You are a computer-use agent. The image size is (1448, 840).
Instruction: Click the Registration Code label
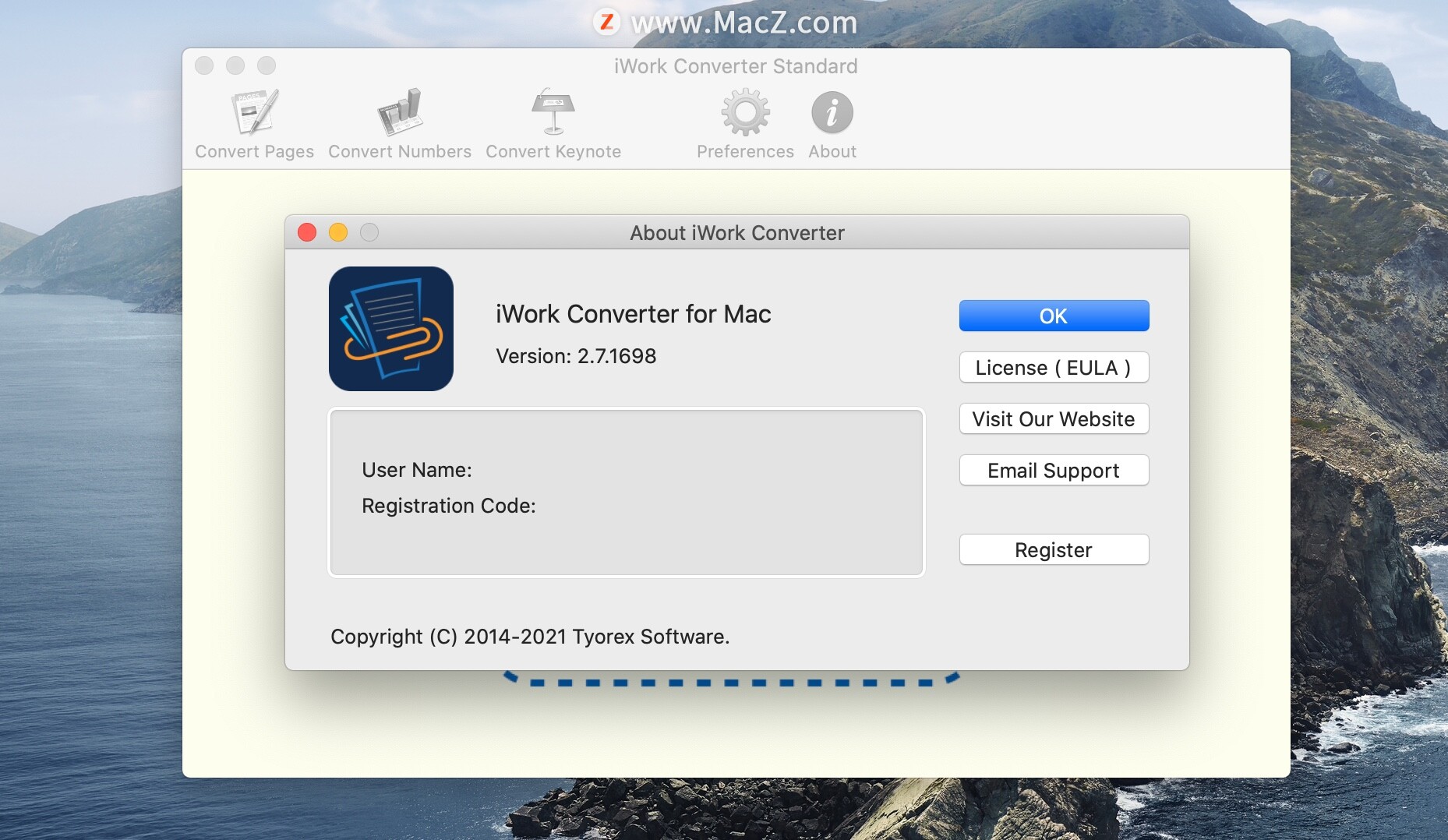449,506
